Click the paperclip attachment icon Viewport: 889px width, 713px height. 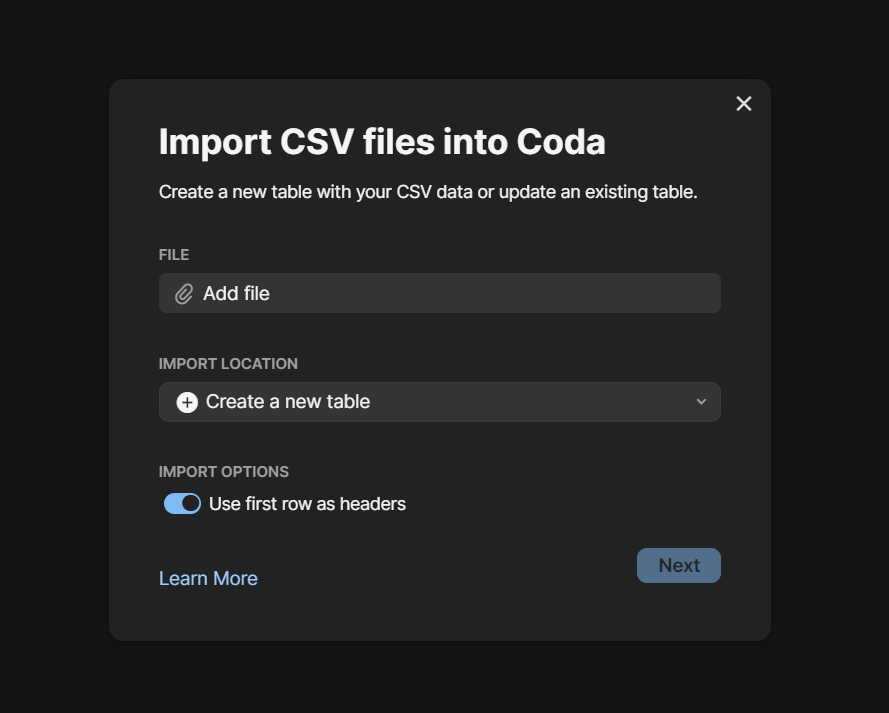click(184, 294)
